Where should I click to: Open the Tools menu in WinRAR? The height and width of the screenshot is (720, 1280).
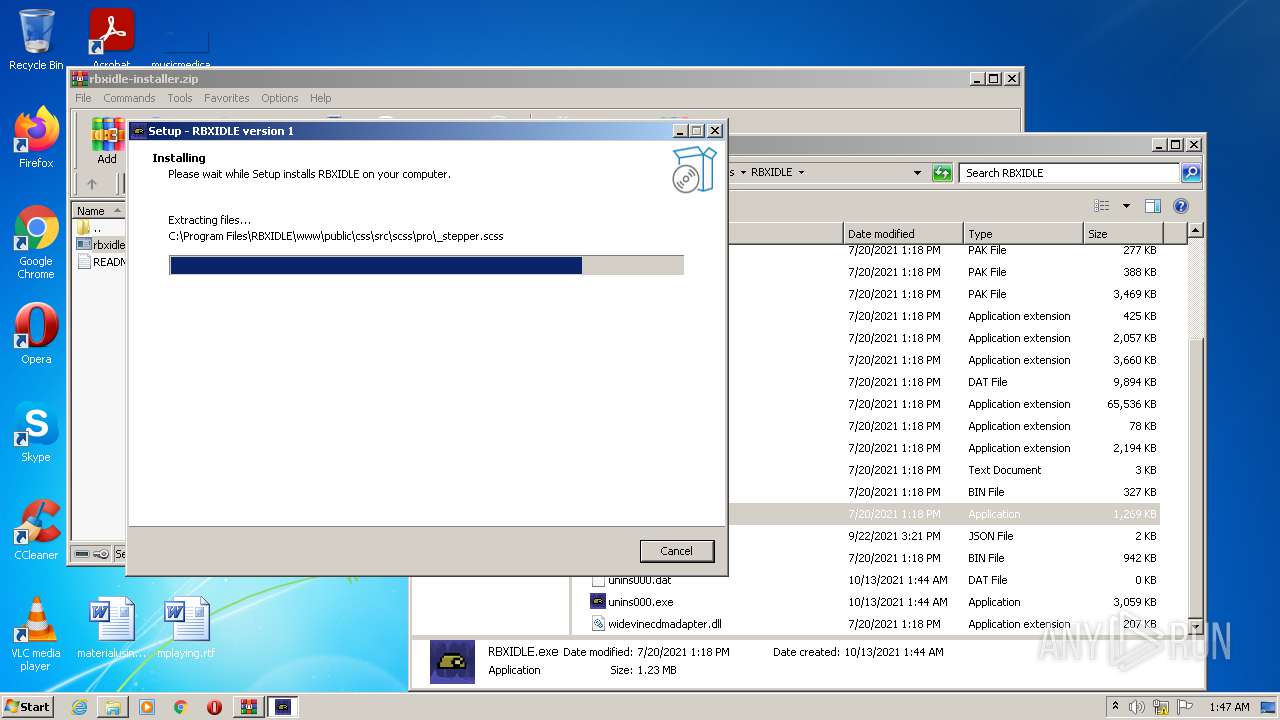pos(180,98)
